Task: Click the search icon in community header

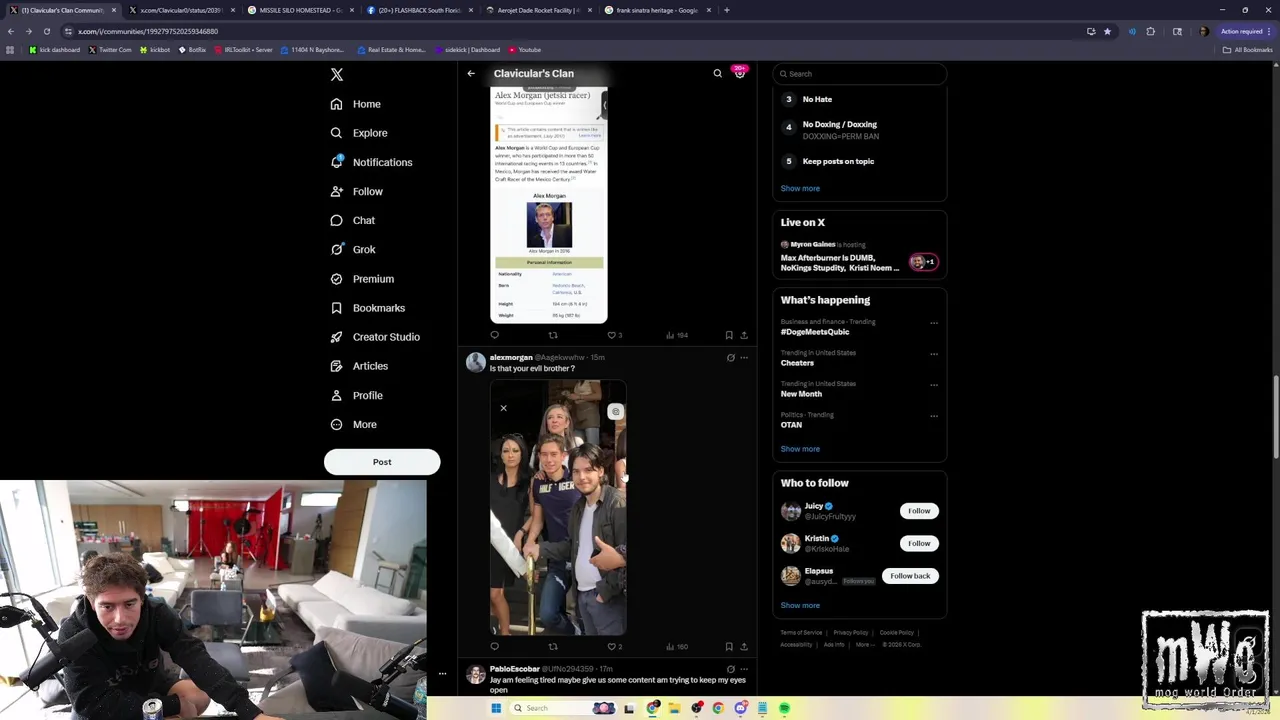Action: click(717, 73)
